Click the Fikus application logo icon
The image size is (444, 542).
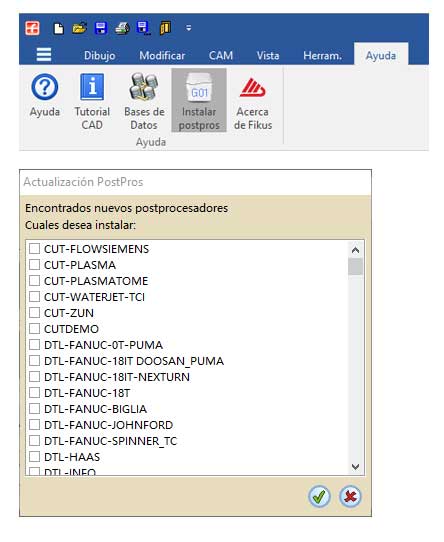tap(32, 28)
